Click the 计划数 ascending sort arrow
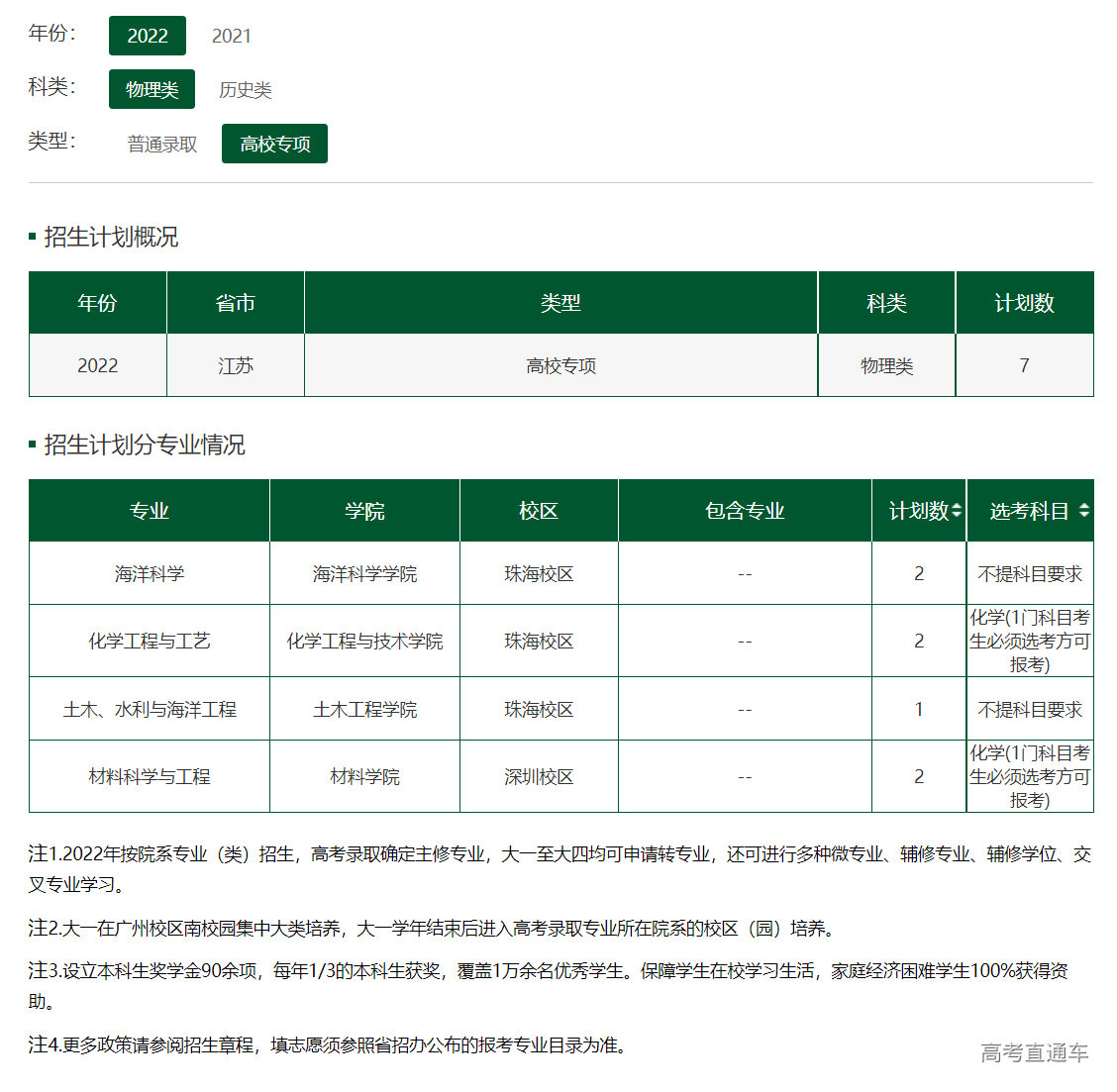The width and height of the screenshot is (1117, 1092). click(x=957, y=505)
